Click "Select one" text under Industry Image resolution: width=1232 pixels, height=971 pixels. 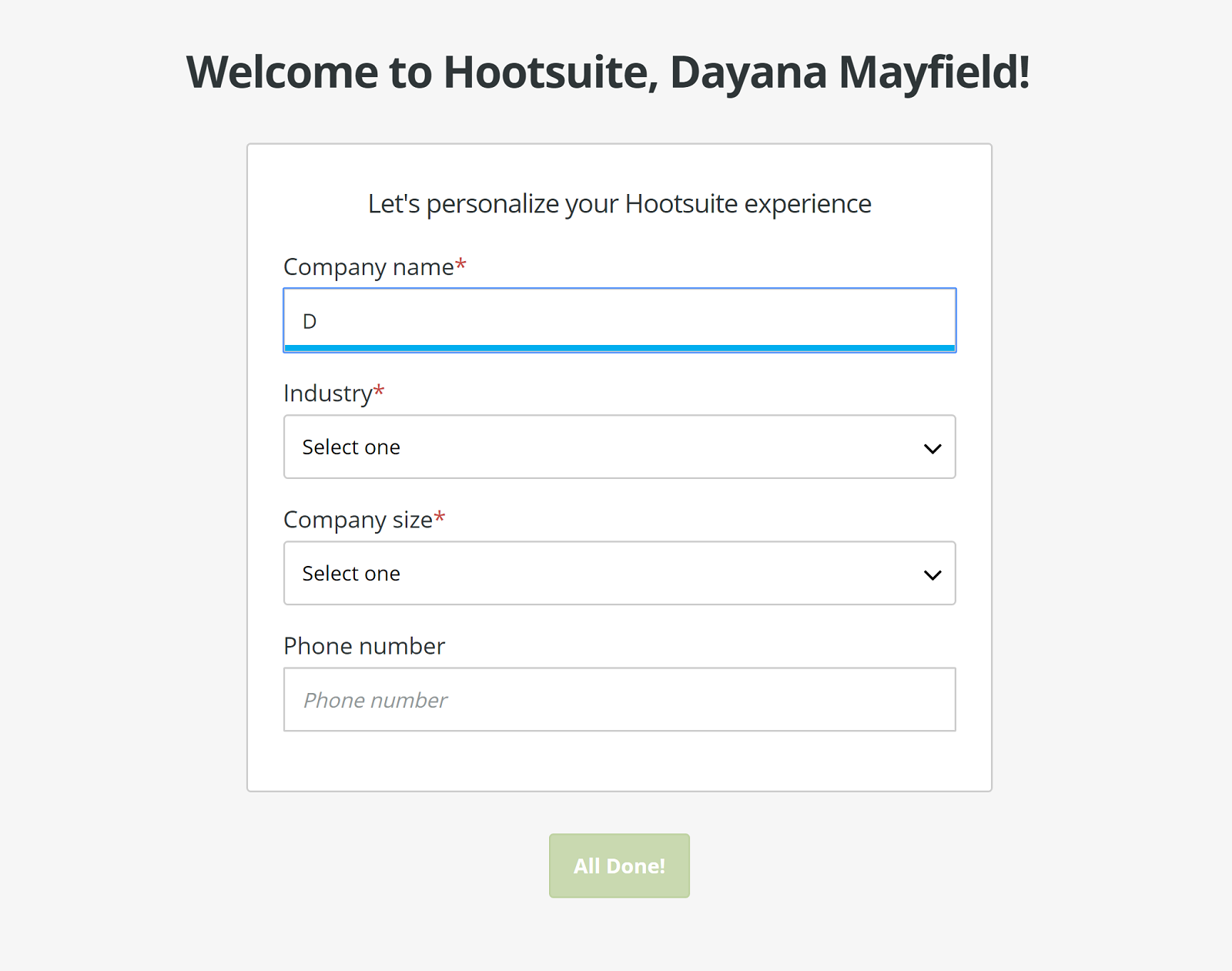[351, 447]
